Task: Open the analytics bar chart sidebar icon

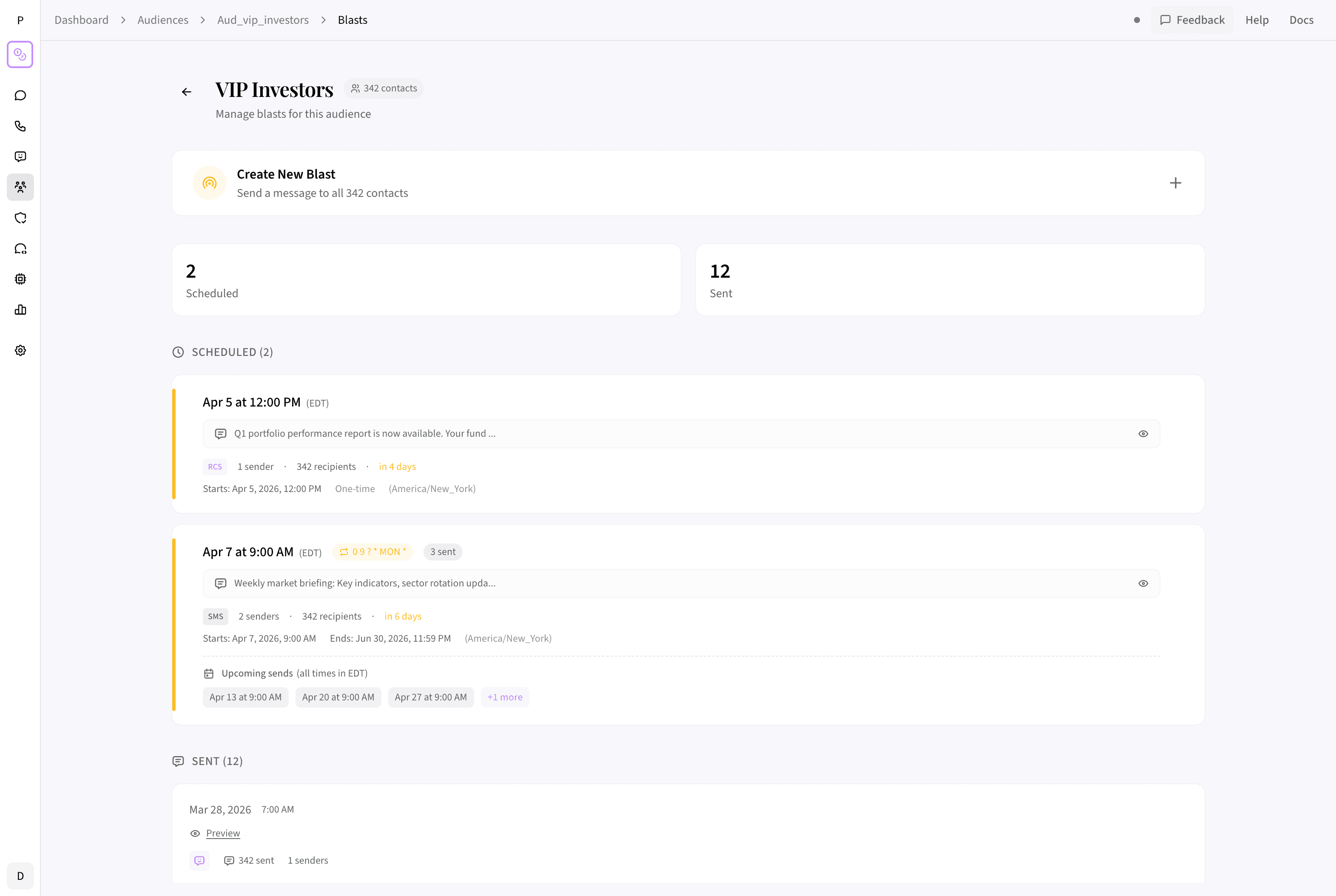Action: [x=20, y=310]
